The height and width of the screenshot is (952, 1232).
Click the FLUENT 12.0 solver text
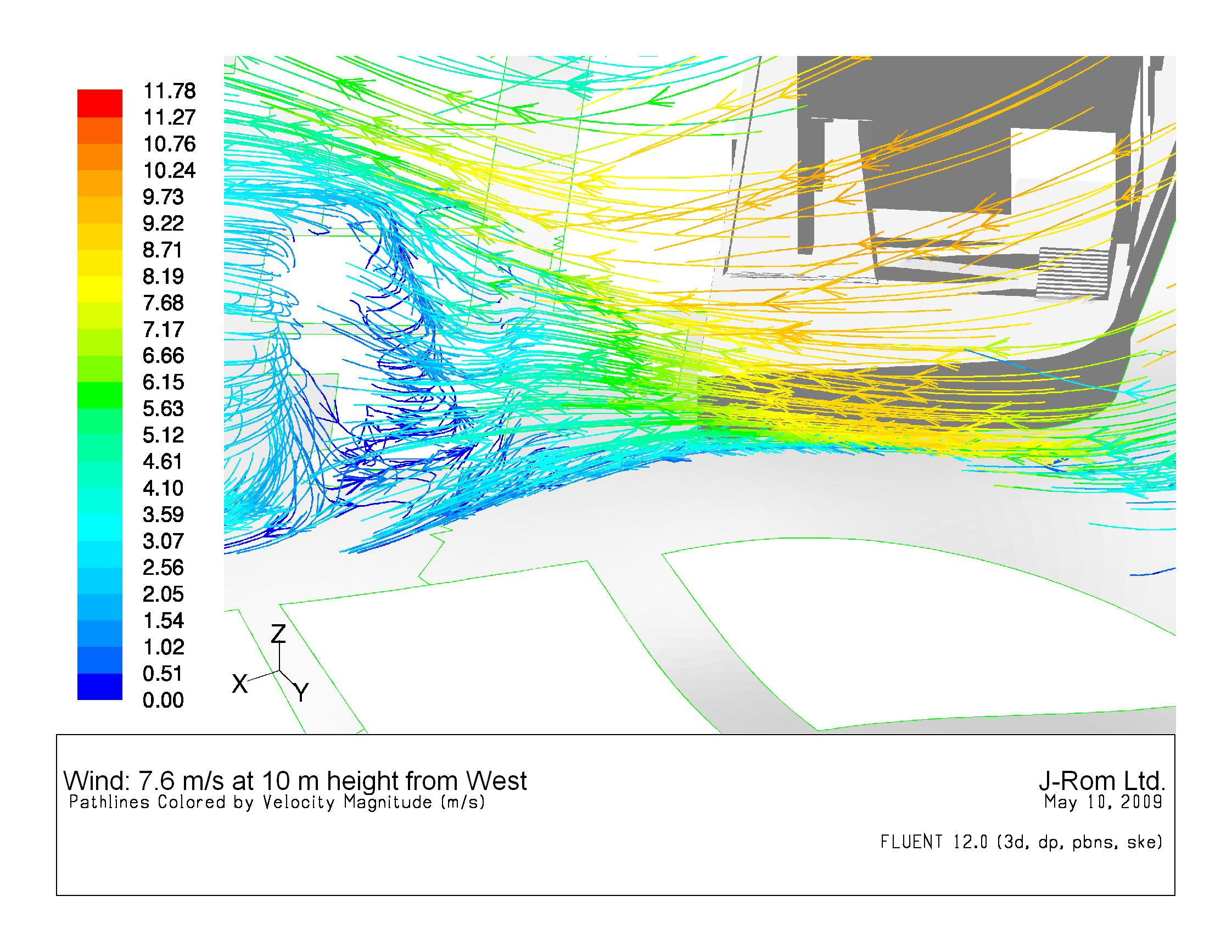(1021, 842)
